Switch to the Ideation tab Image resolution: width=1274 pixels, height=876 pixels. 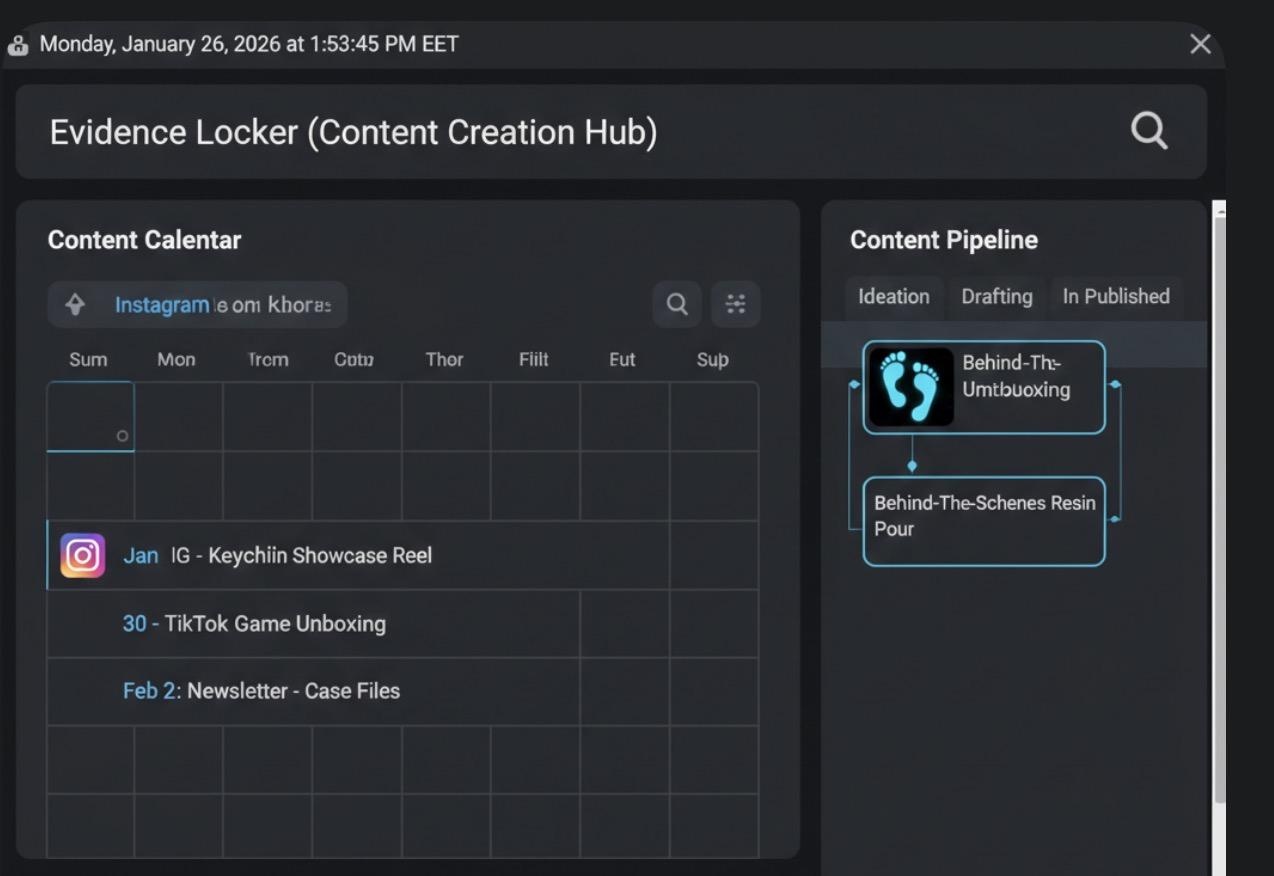pyautogui.click(x=894, y=297)
